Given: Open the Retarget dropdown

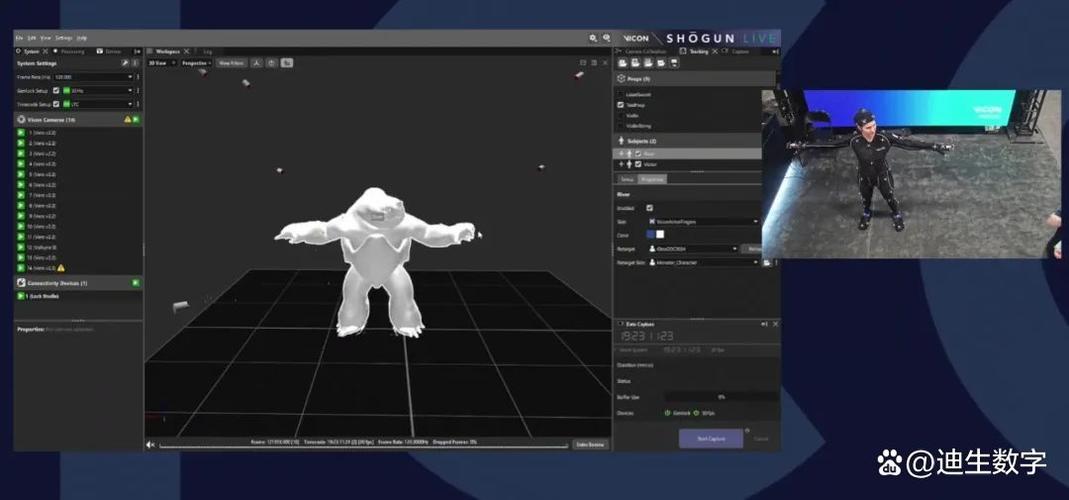Looking at the screenshot, I should click(693, 248).
